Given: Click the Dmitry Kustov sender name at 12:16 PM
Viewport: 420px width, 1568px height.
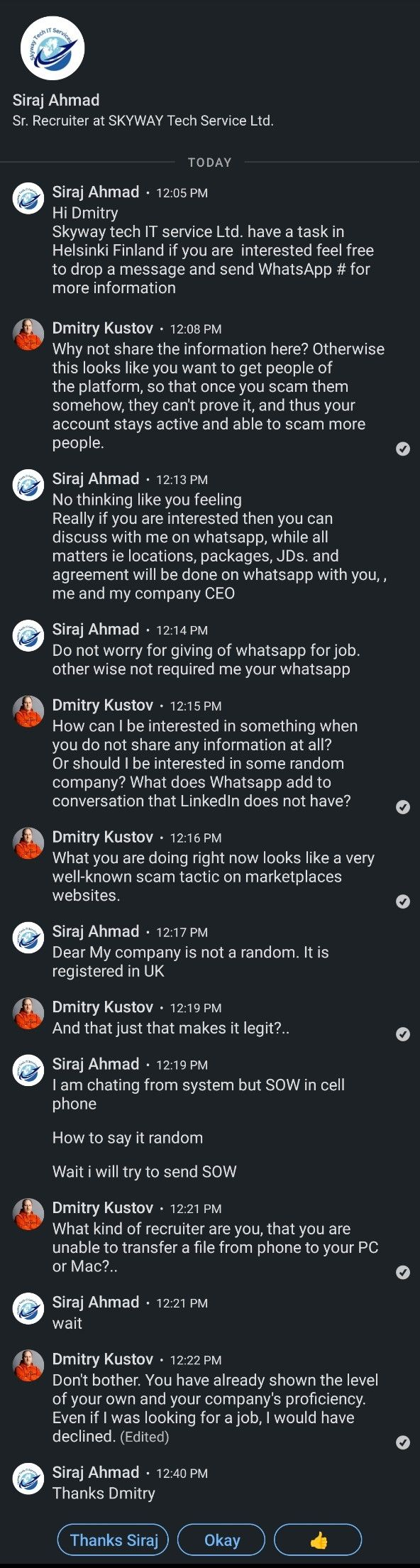Looking at the screenshot, I should 103,837.
